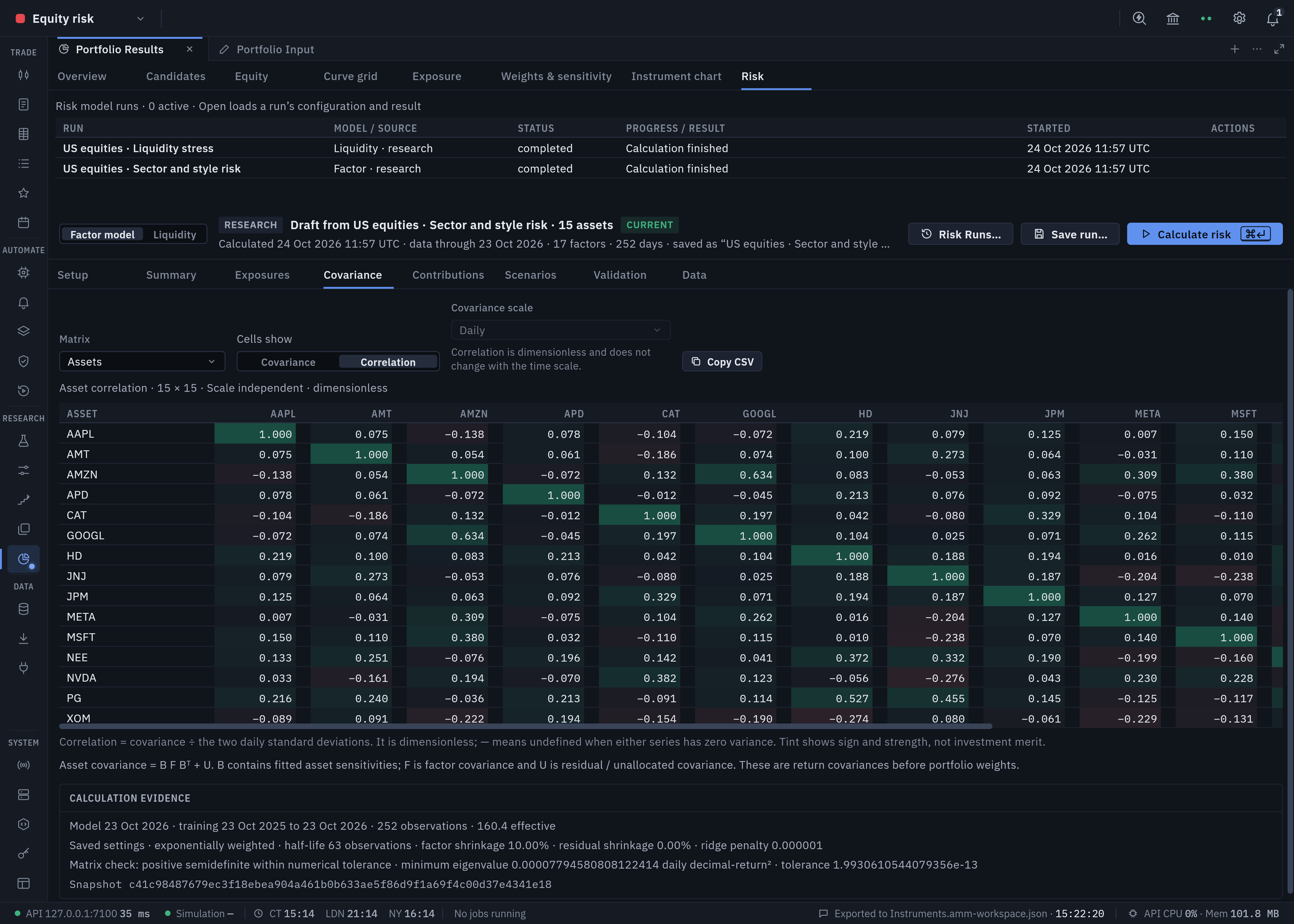Select the Factor model toggle
The image size is (1294, 924).
[102, 234]
